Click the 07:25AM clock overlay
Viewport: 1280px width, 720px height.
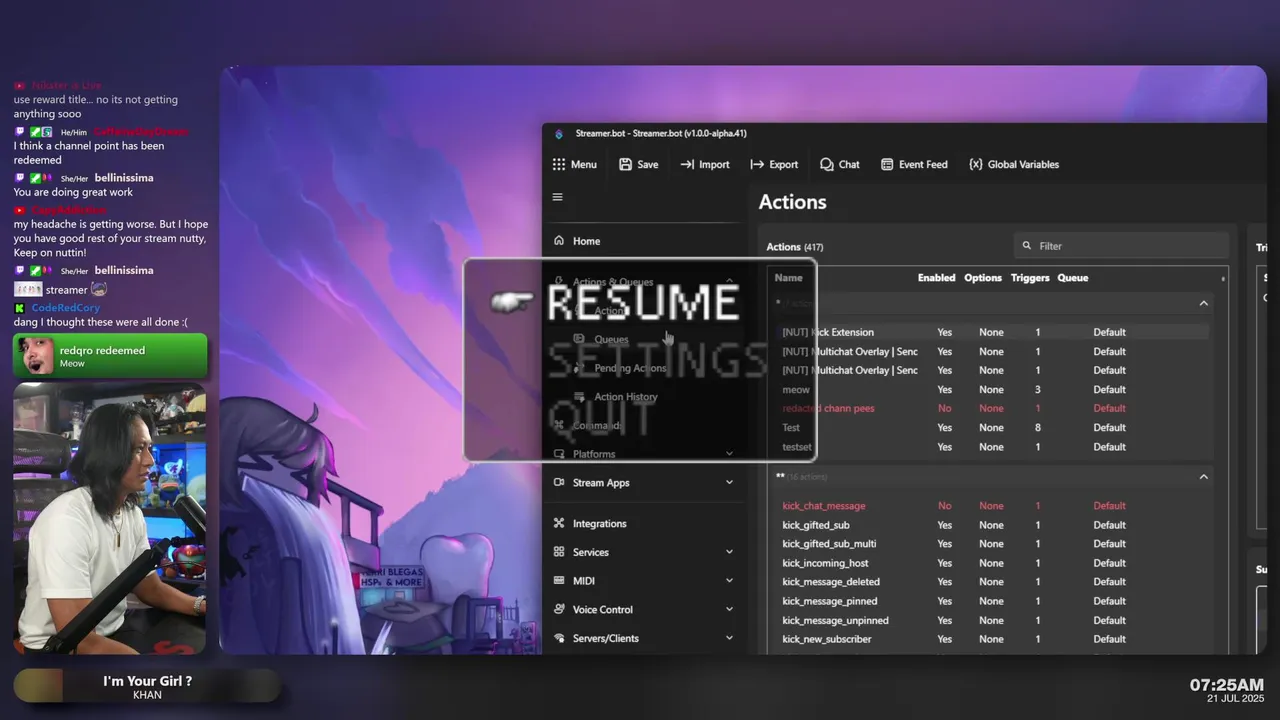tap(1227, 685)
